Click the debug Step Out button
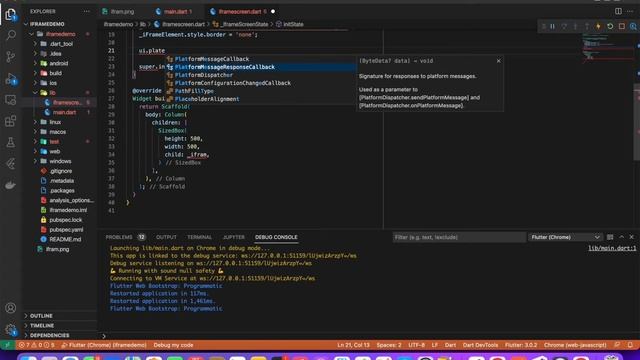Image resolution: width=640 pixels, height=360 pixels. coord(587,26)
